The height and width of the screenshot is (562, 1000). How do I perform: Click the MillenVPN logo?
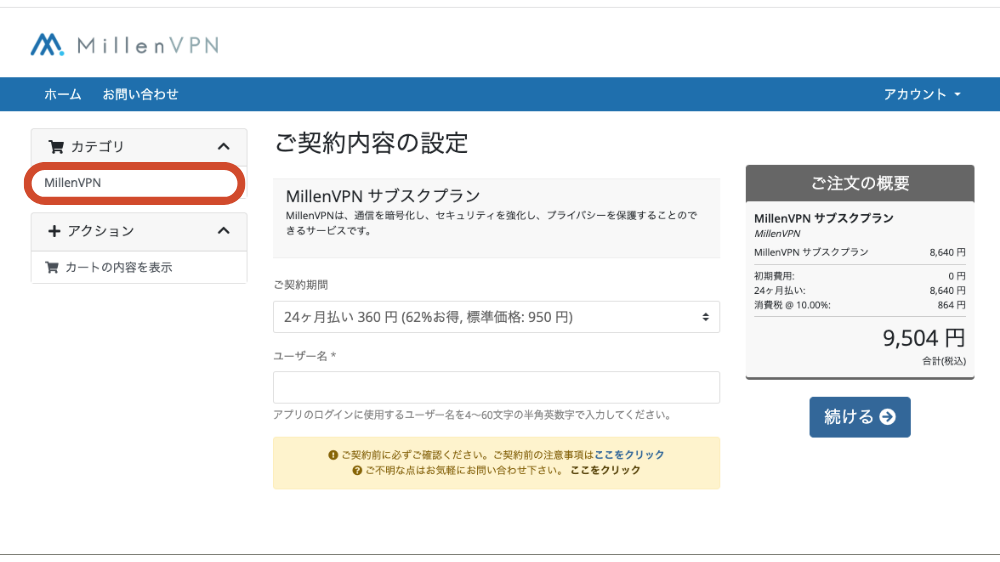pos(125,45)
